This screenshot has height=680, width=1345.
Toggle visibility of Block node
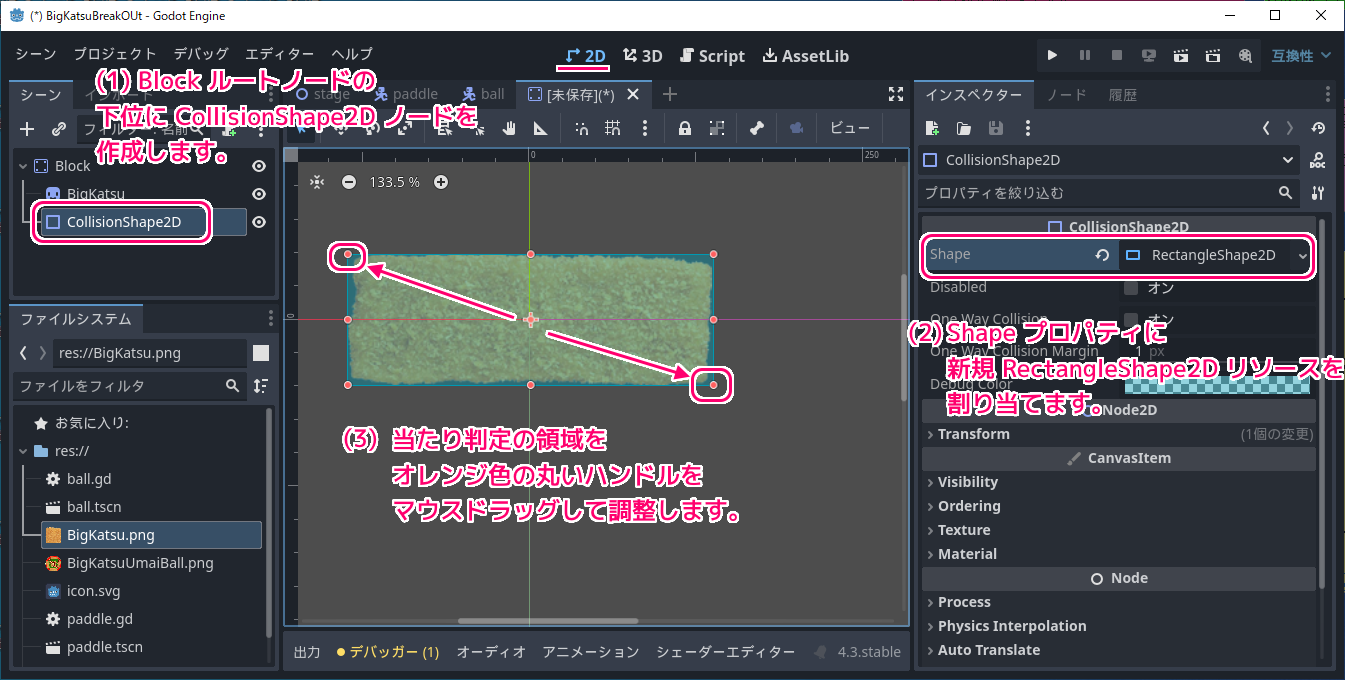pos(259,166)
